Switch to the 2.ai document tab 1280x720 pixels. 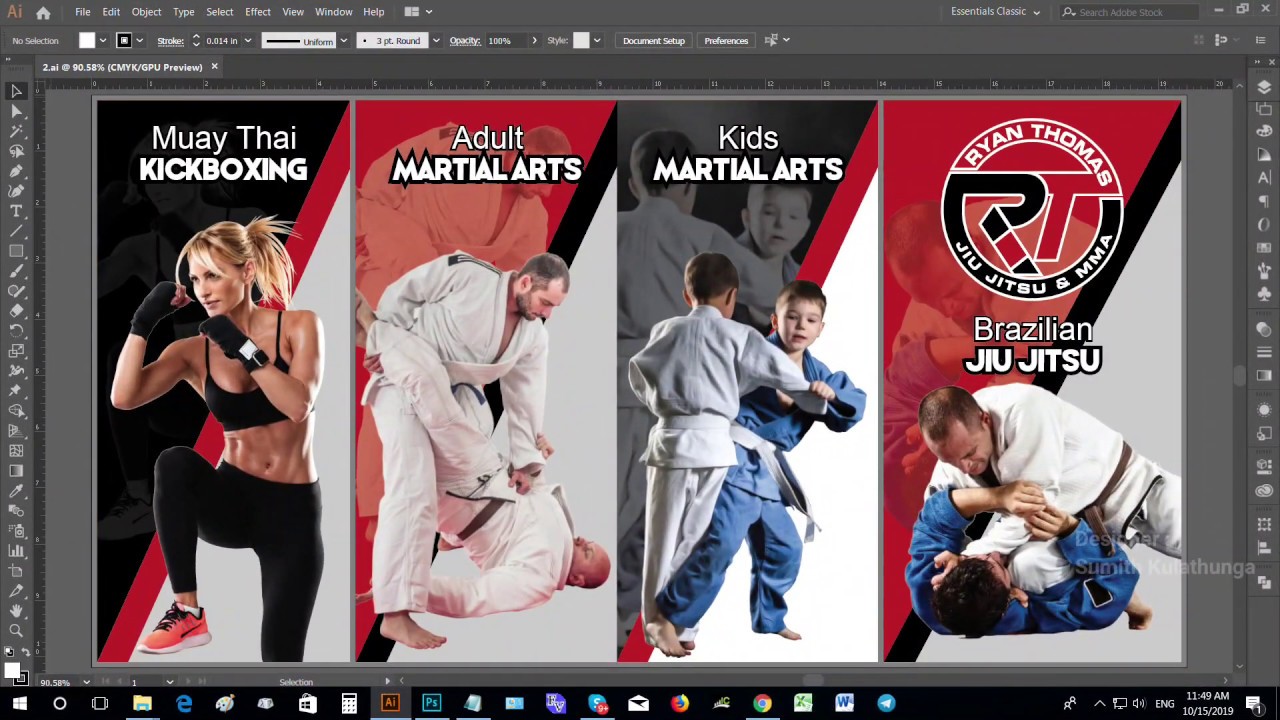(122, 67)
